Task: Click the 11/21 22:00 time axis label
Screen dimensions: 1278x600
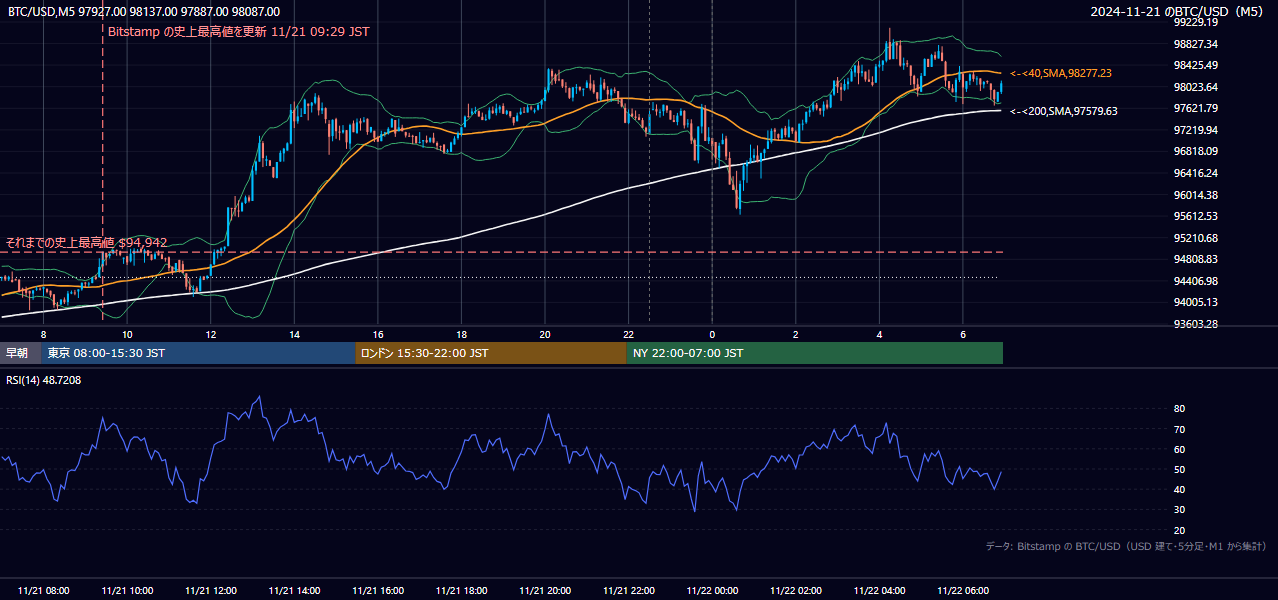Action: coord(629,591)
